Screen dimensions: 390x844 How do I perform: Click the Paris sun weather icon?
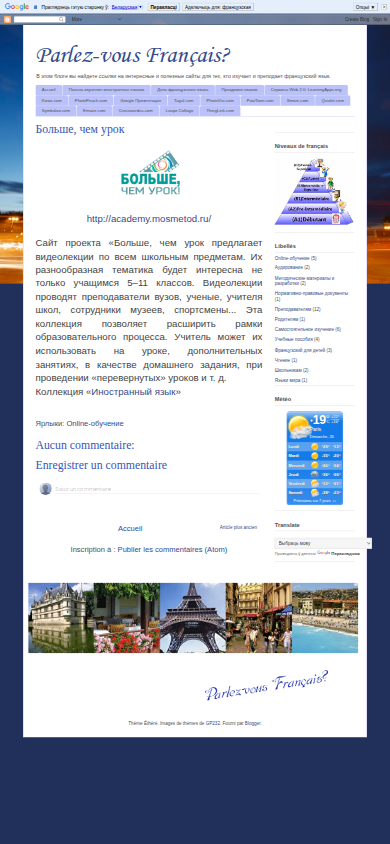point(298,427)
